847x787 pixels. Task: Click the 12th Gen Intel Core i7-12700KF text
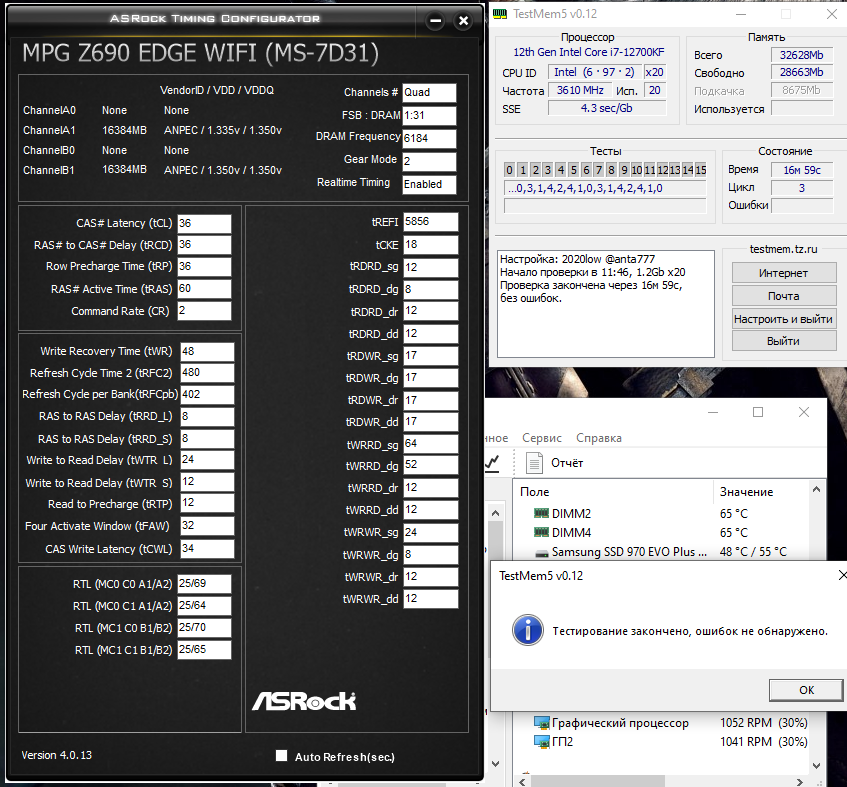click(x=589, y=52)
